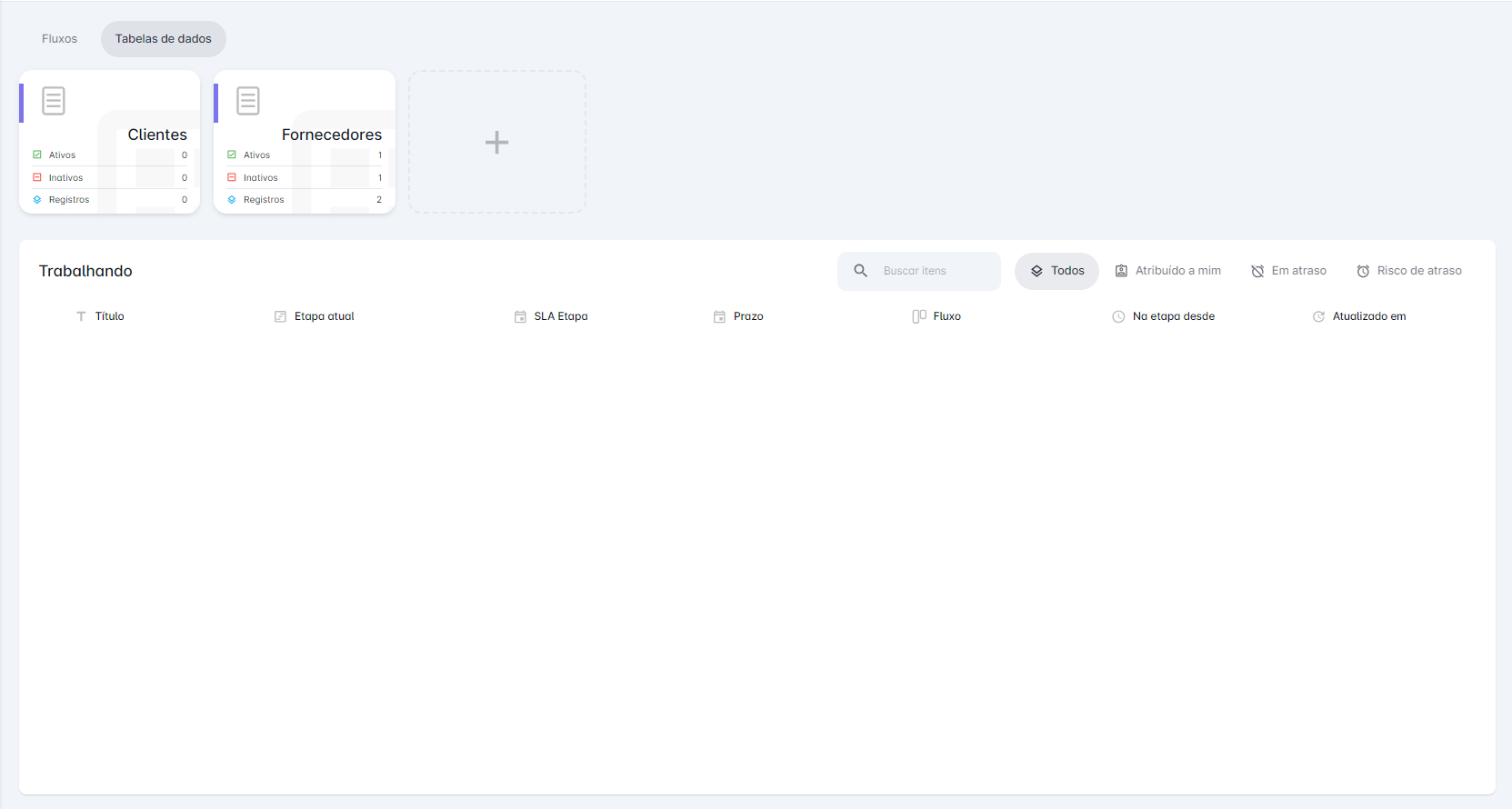Add a new data table with plus card
This screenshot has height=809, width=1512.
(x=496, y=142)
